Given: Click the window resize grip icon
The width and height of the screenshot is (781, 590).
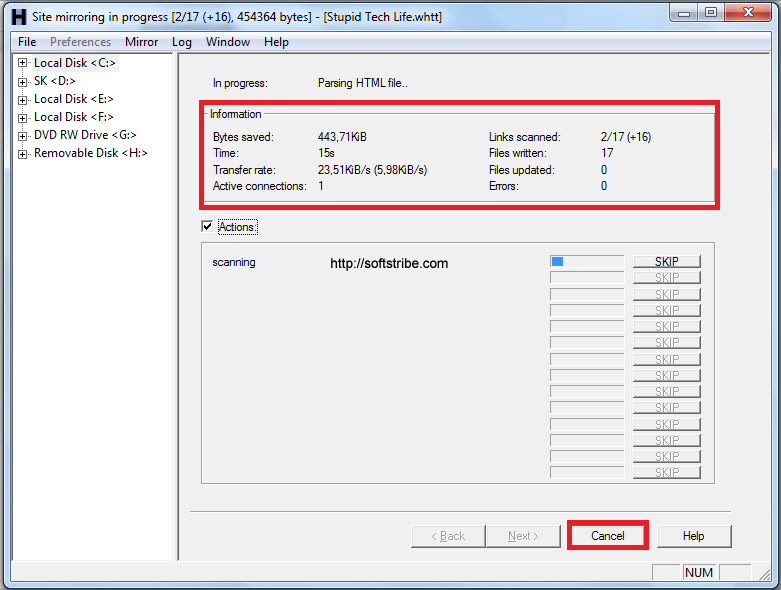Looking at the screenshot, I should 764,575.
